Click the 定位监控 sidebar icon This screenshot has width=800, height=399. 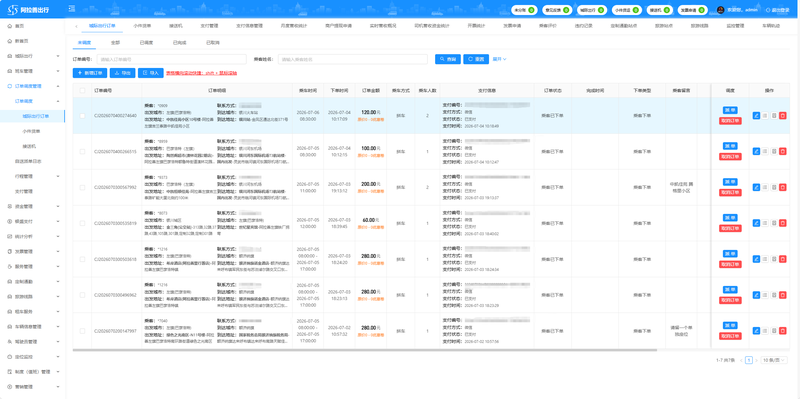(x=10, y=357)
